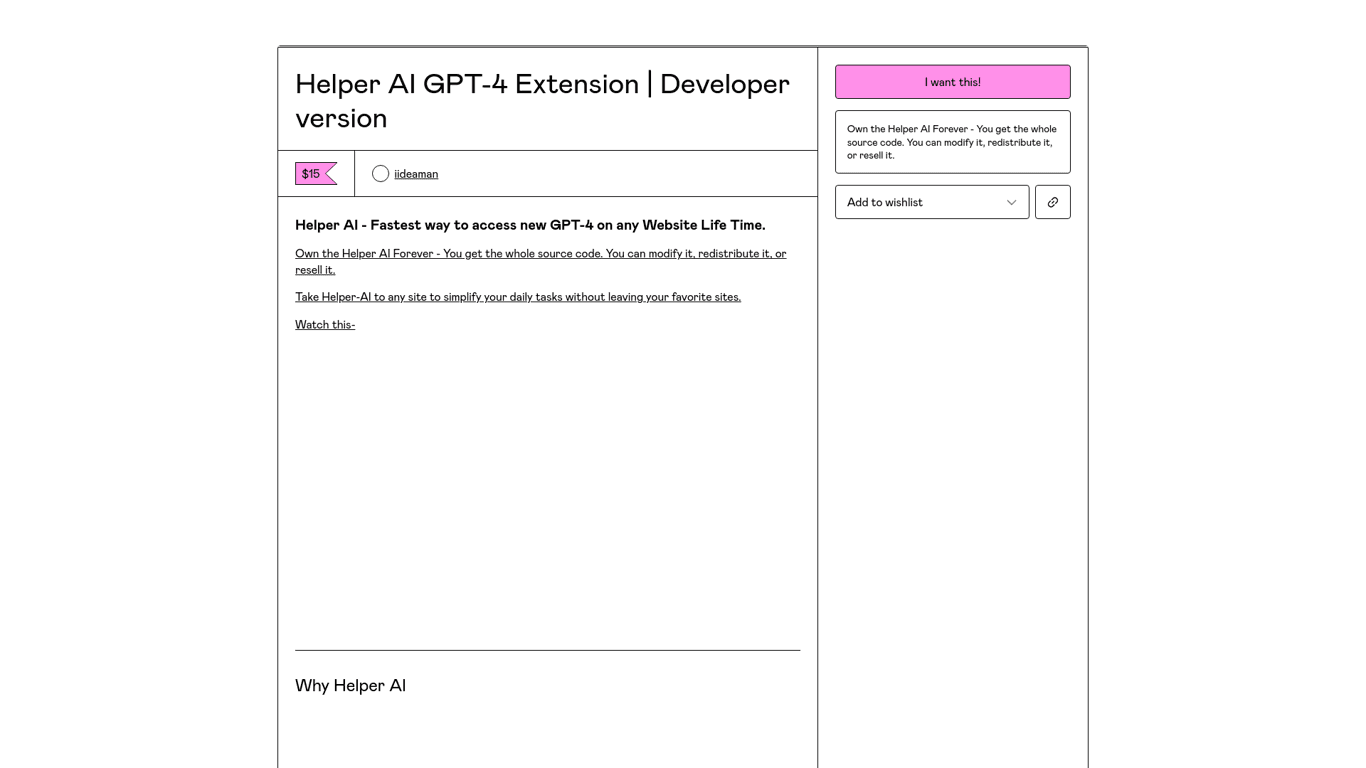Click the circular avatar toggle near seller name
1366x768 pixels.
coord(380,173)
